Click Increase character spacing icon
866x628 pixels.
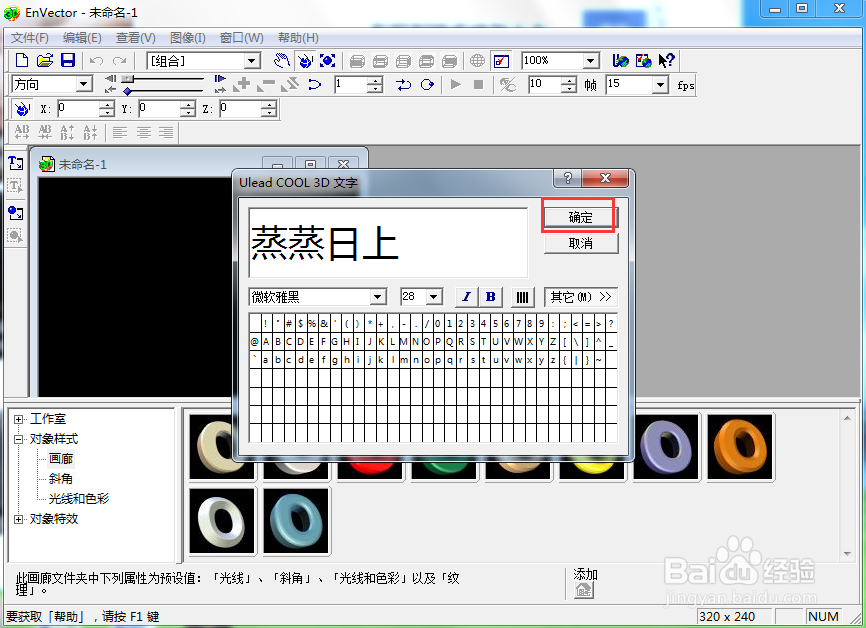point(22,132)
